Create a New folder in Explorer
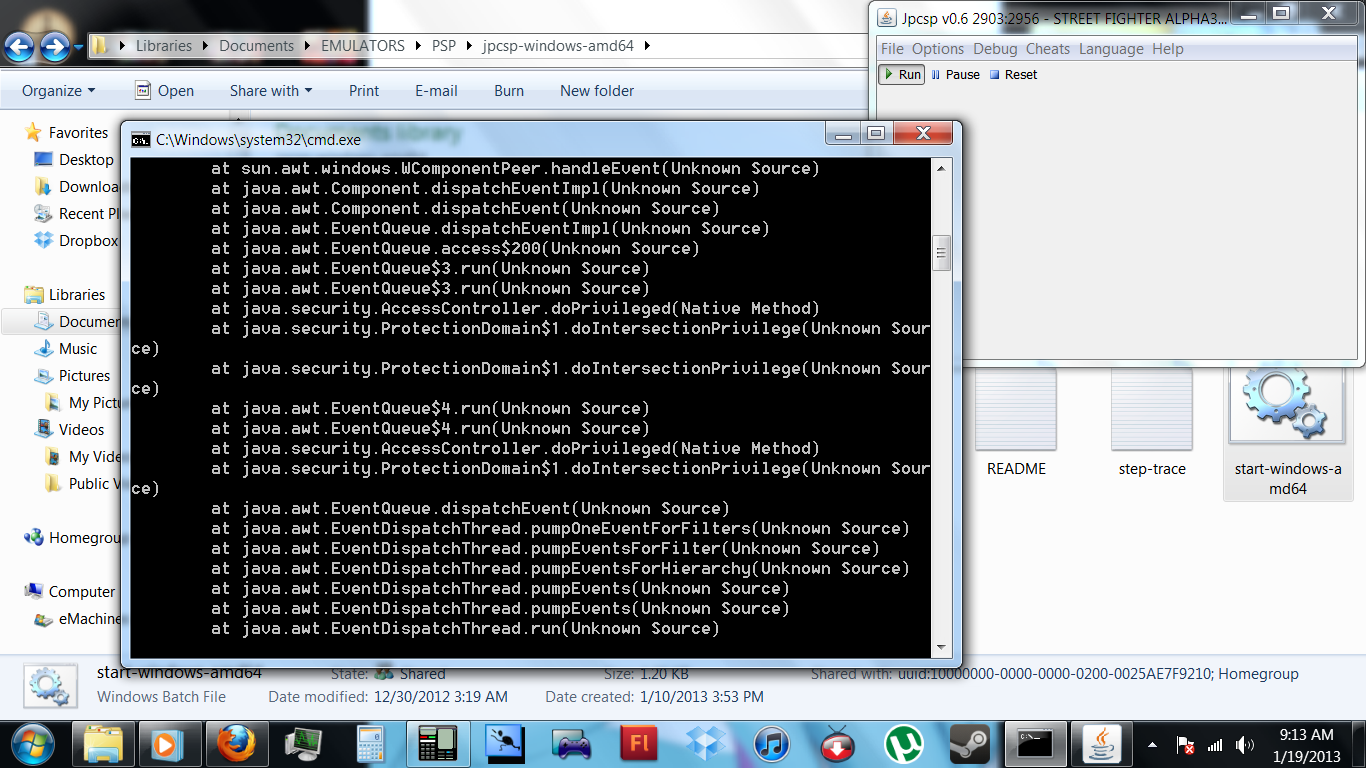 point(597,91)
